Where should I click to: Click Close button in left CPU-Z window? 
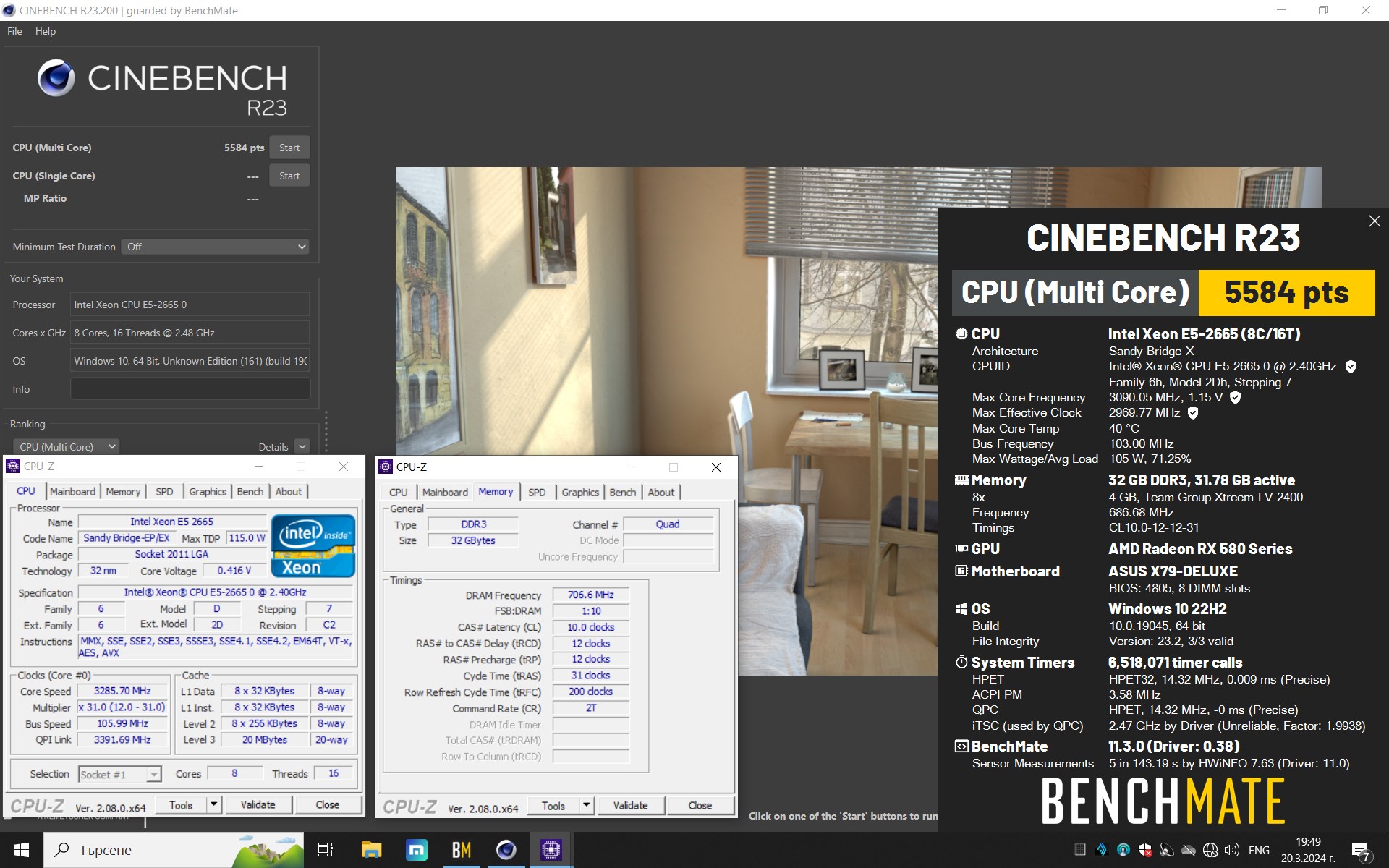[327, 804]
